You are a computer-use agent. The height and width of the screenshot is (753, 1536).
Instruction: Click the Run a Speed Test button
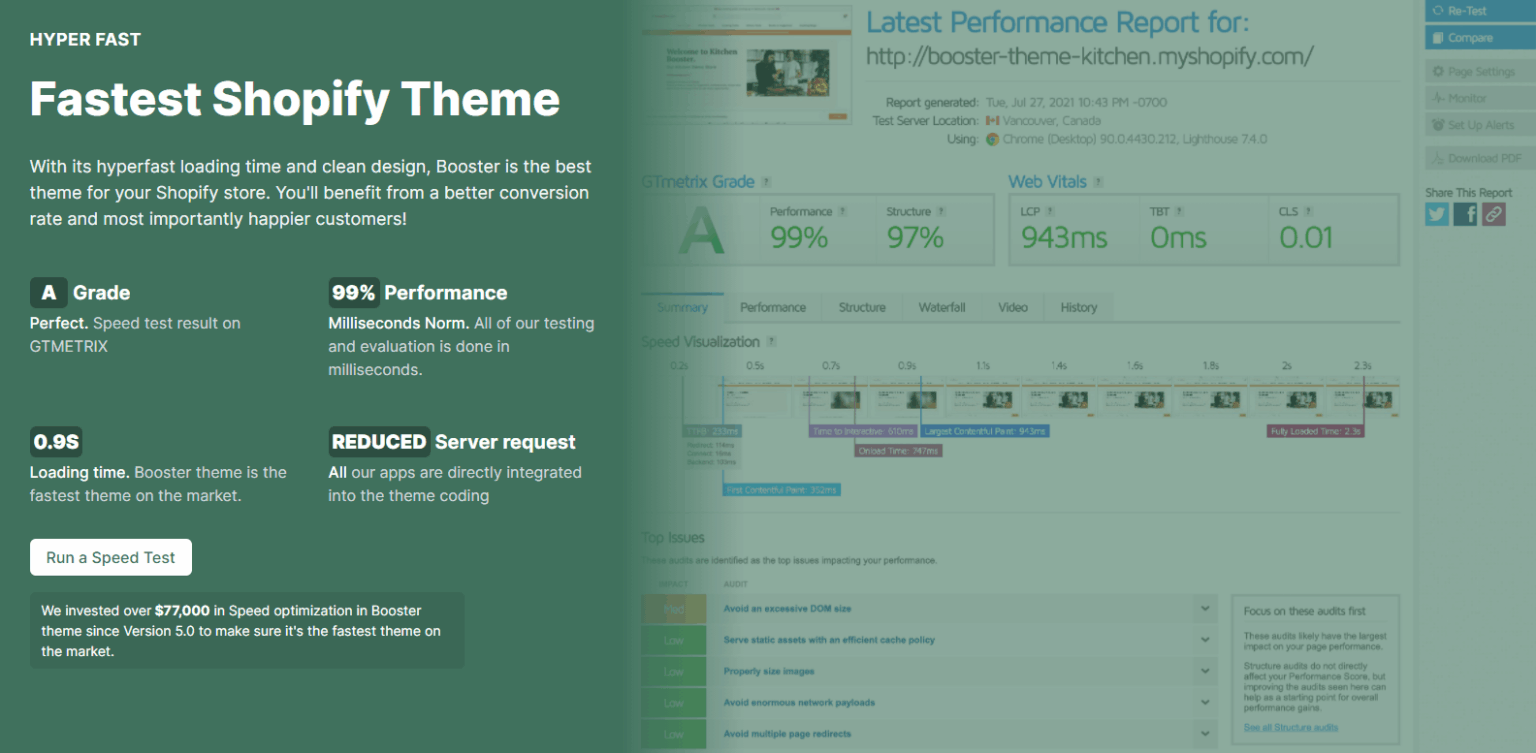(x=110, y=557)
